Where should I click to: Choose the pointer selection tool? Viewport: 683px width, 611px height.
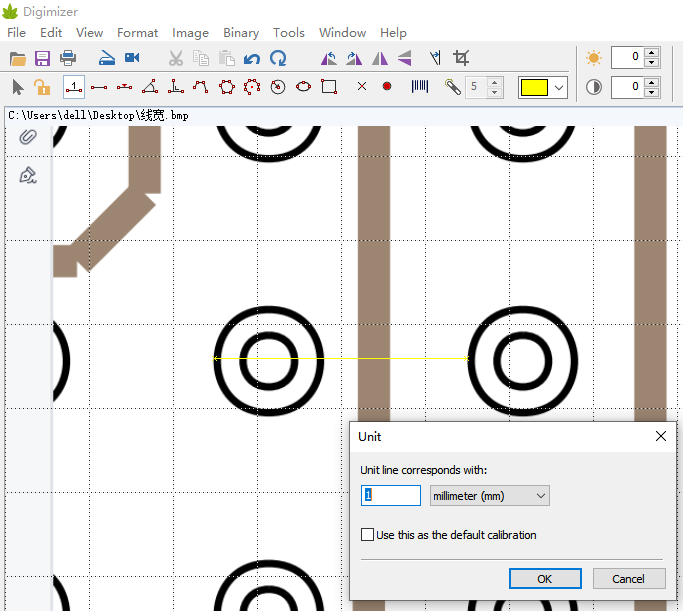(x=18, y=87)
